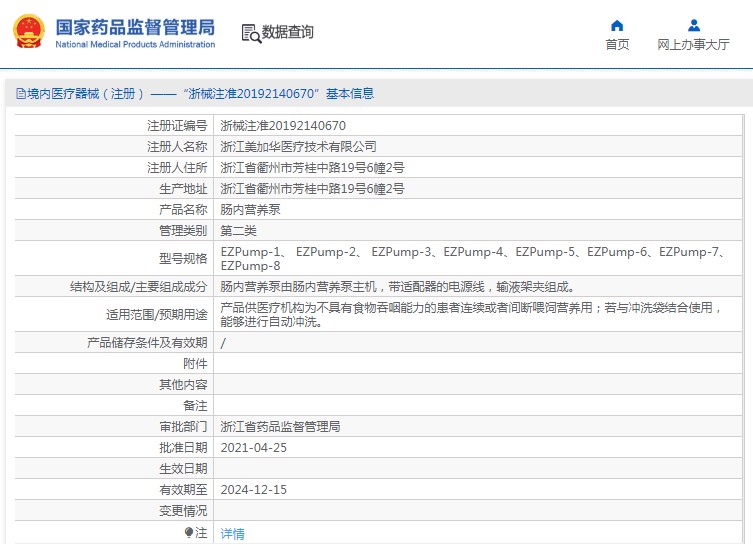Click the expiry date 2024-12-15
The height and width of the screenshot is (544, 753).
click(x=254, y=490)
